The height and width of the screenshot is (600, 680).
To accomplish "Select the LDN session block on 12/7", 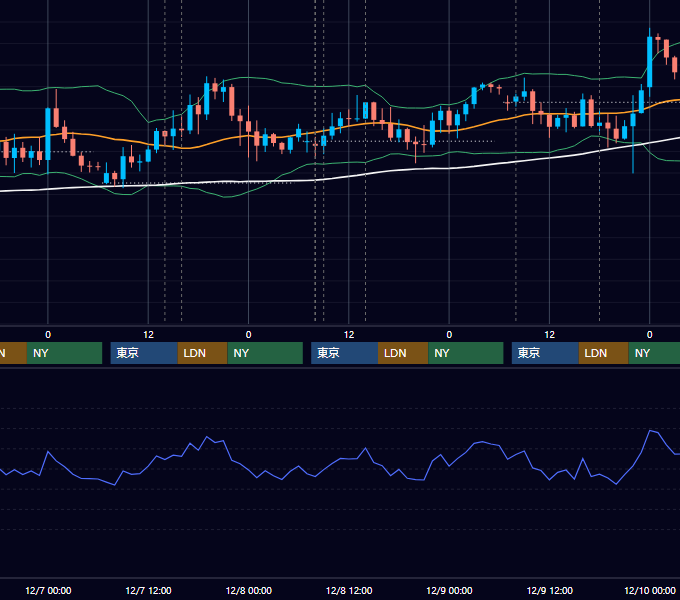I will click(203, 353).
